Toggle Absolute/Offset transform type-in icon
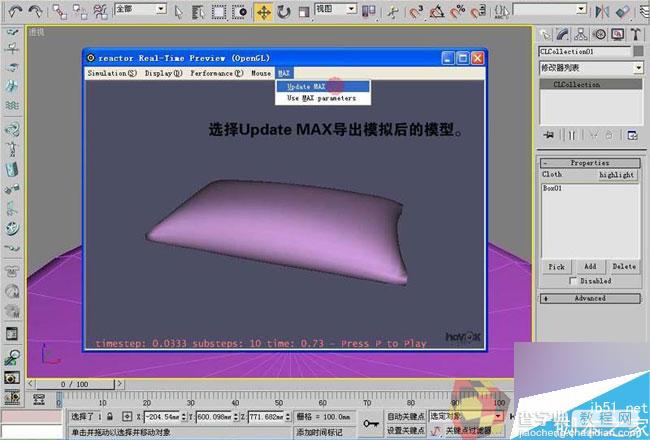This screenshot has width=650, height=440. 127,416
